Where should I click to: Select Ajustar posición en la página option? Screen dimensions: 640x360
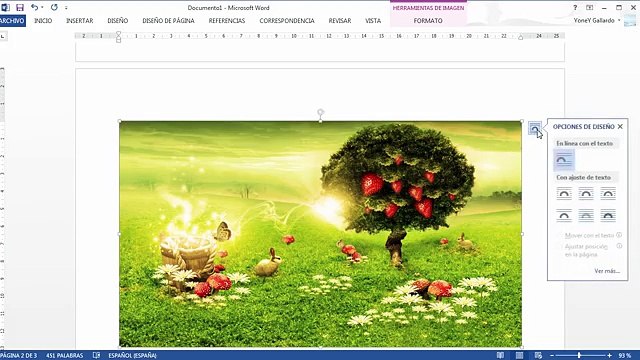[x=583, y=251]
